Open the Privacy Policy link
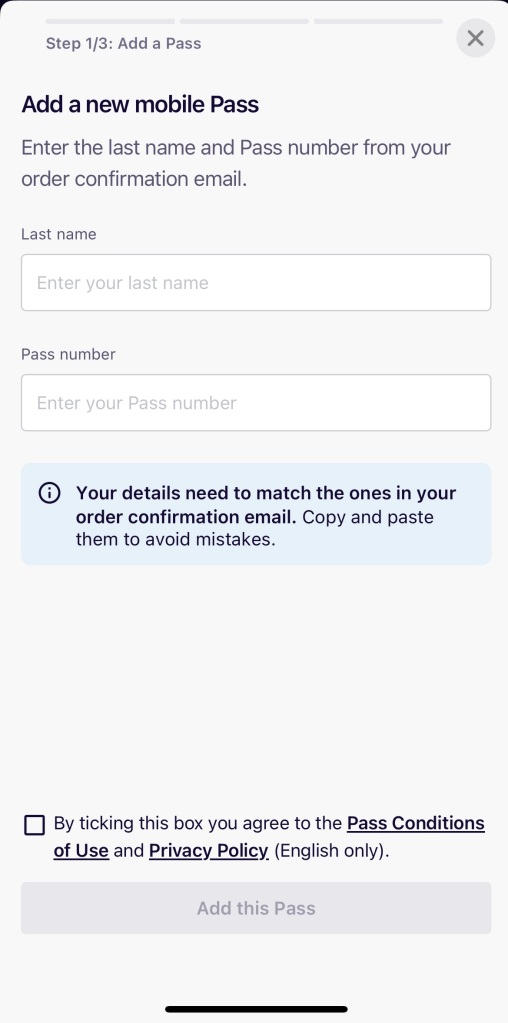The height and width of the screenshot is (1023, 508). tap(209, 851)
